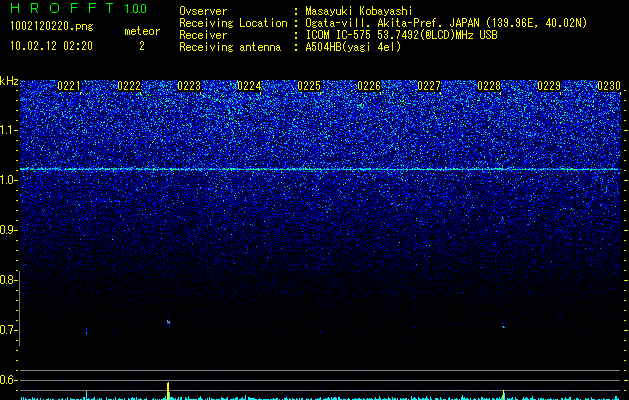Click the 0224 time marker
Viewport: 629px width, 400px height.
(x=249, y=86)
